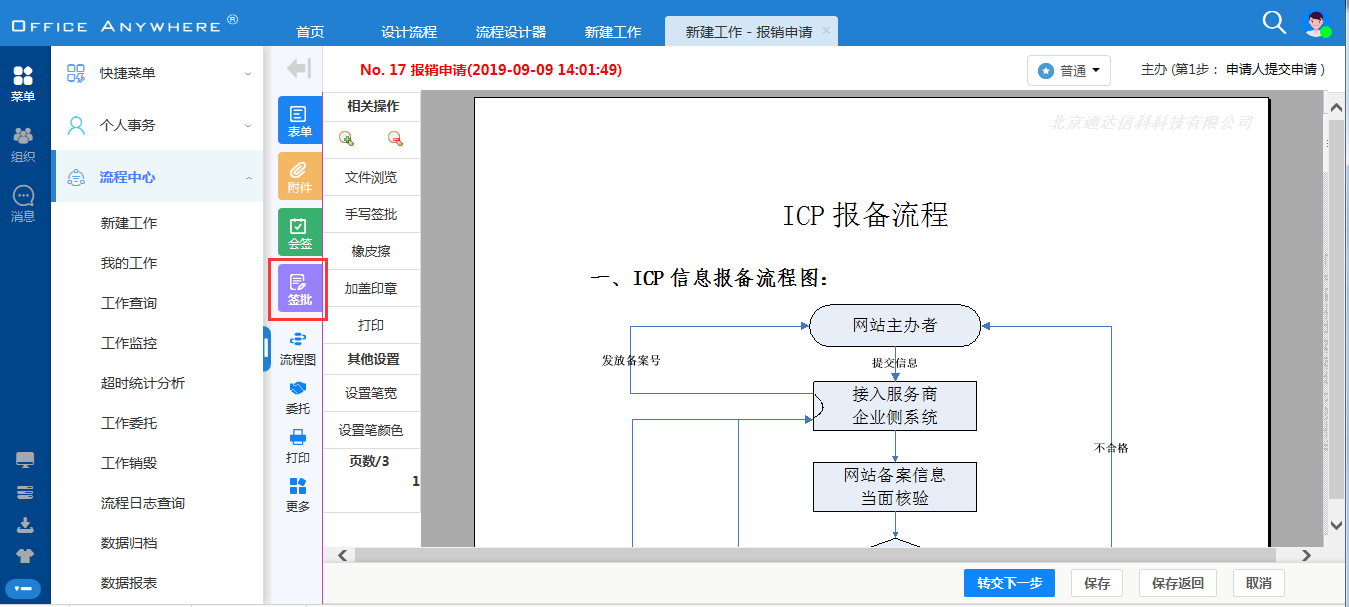The height and width of the screenshot is (607, 1349).
Task: Click the zoom-in magnifier under 相关操作
Action: [x=346, y=139]
